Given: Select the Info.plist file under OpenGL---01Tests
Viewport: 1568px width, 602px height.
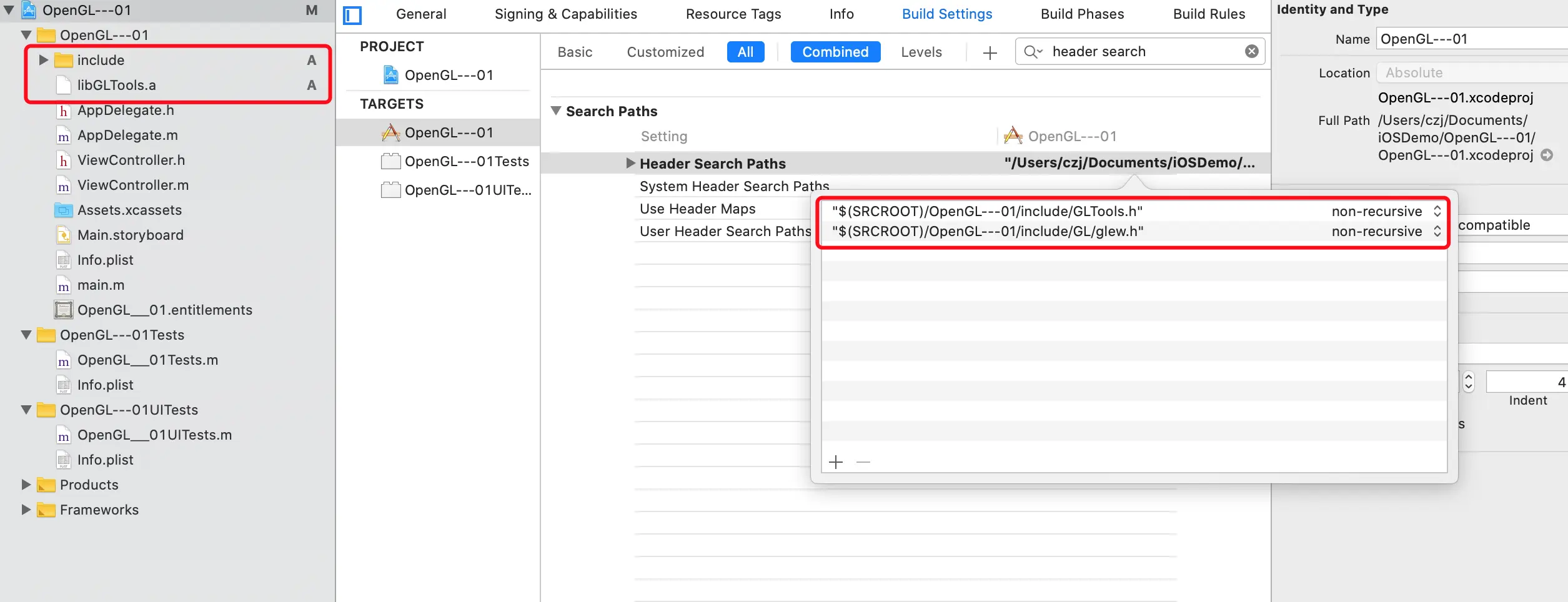Looking at the screenshot, I should click(x=105, y=385).
